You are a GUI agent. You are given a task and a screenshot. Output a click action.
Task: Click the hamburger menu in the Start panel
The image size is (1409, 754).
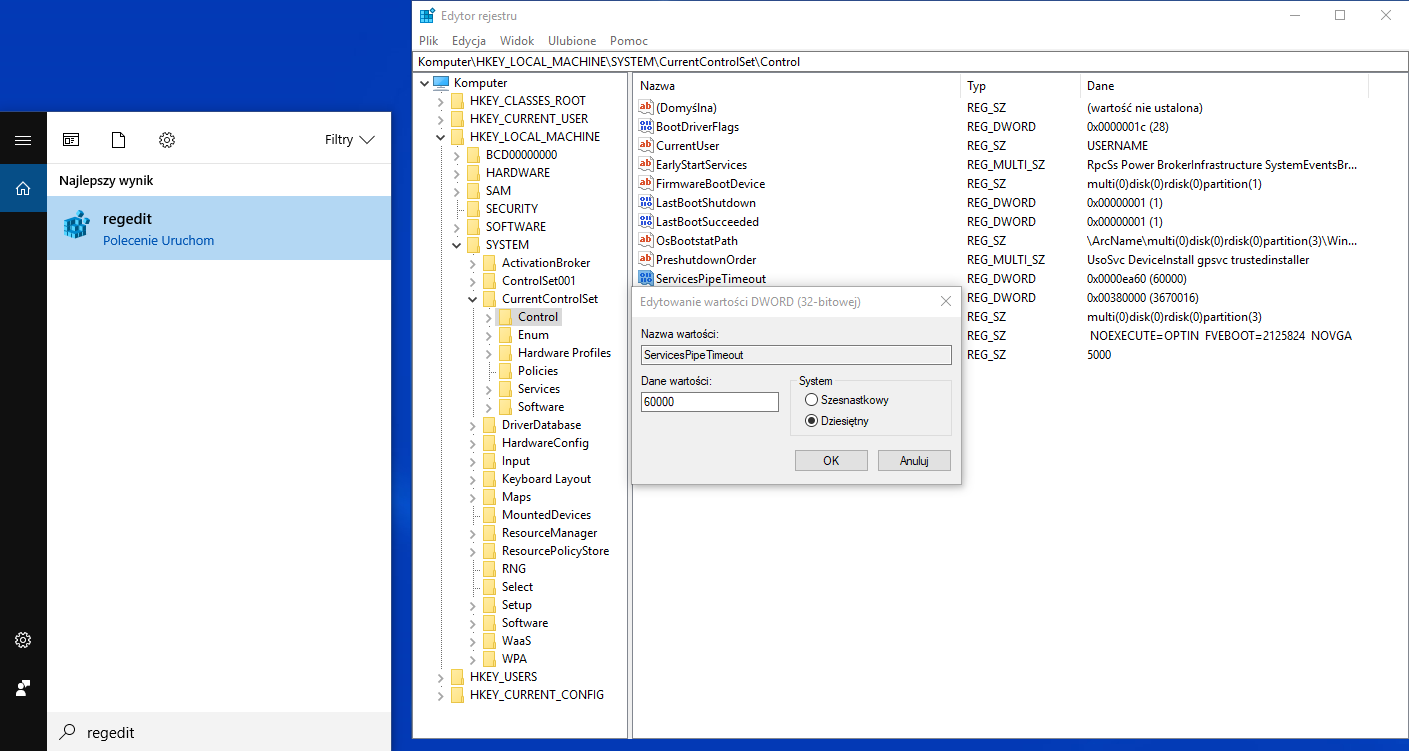click(23, 138)
